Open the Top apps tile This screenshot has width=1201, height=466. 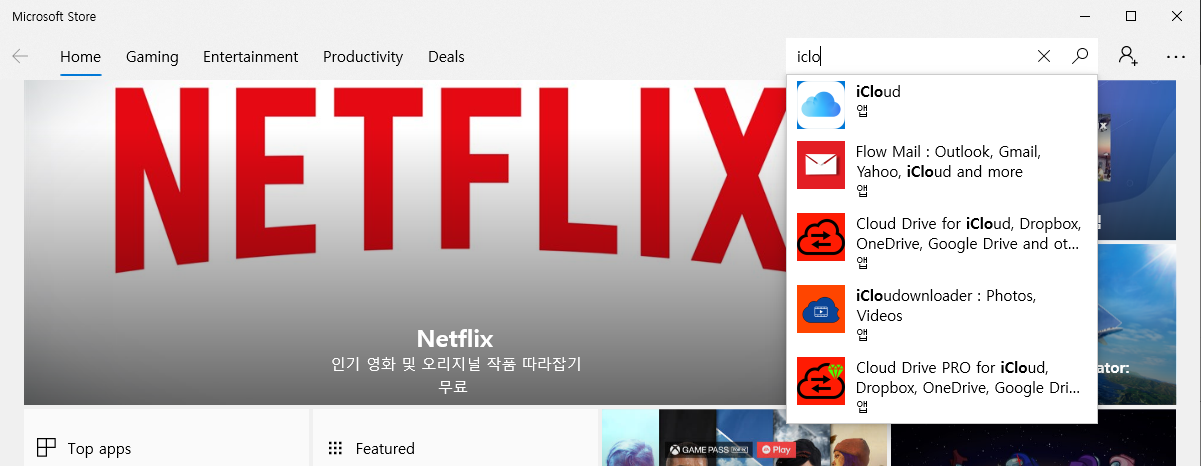166,438
